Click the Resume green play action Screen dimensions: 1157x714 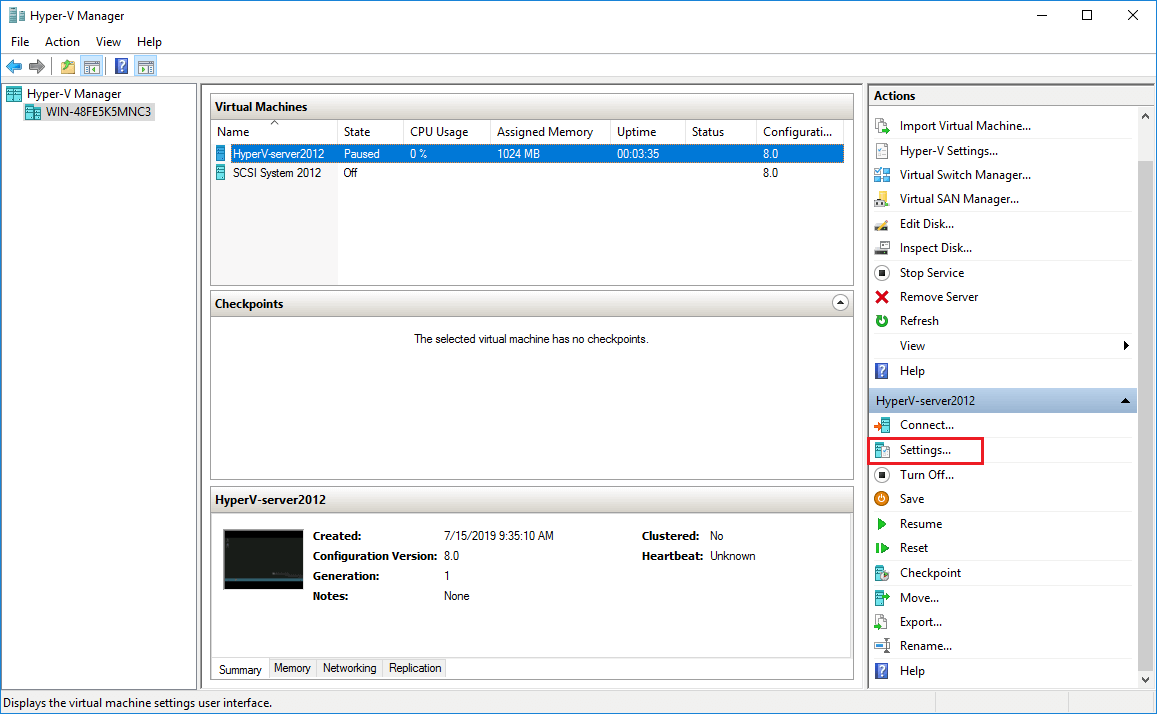(920, 524)
